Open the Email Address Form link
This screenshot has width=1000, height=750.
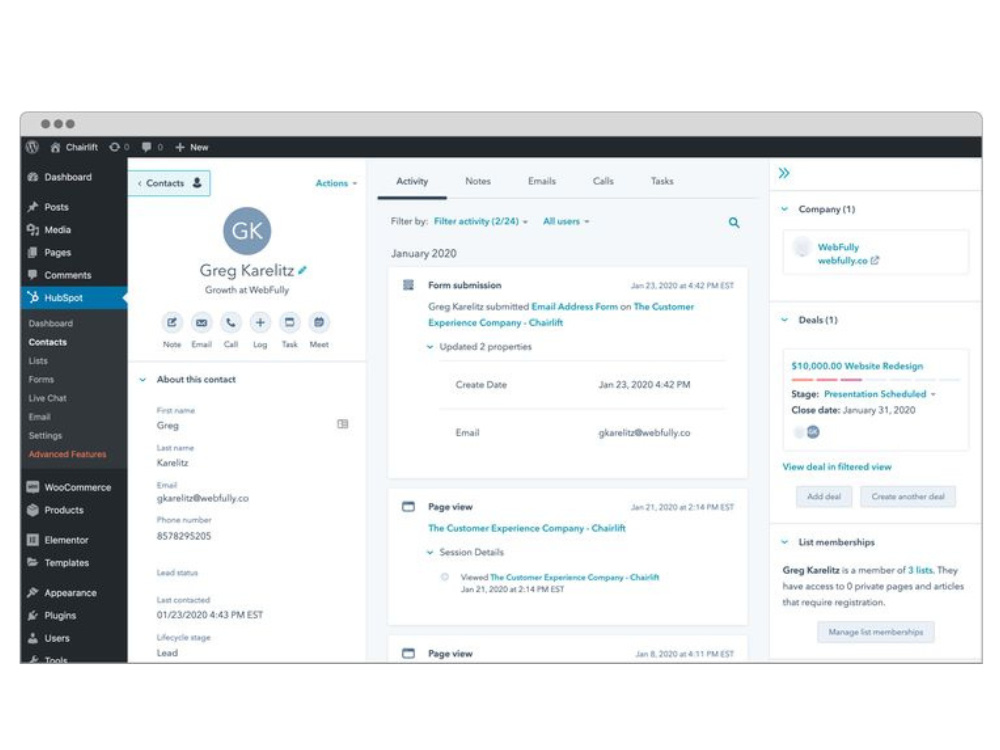pos(575,307)
